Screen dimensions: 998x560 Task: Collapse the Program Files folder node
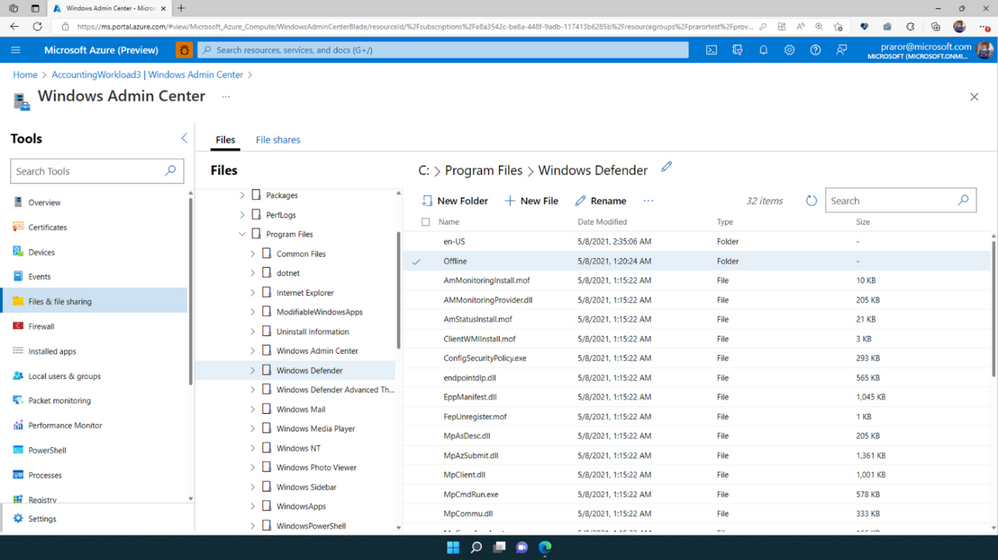(x=242, y=234)
